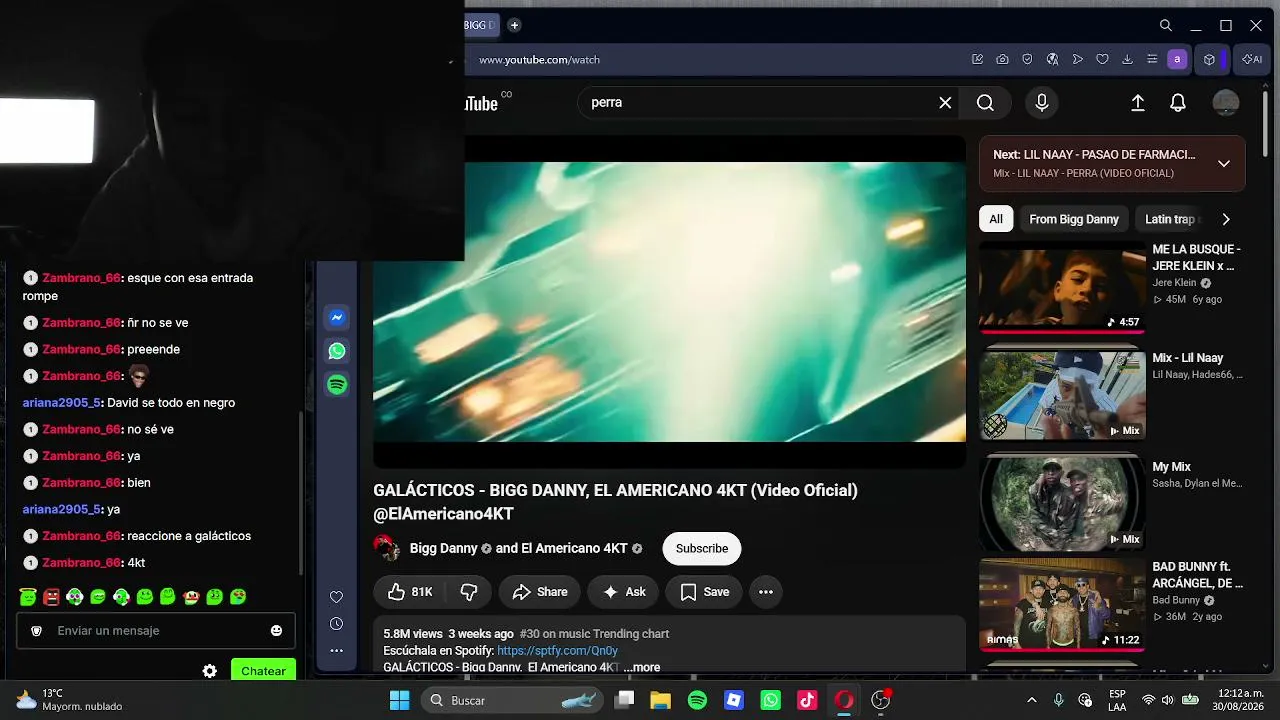Select the From Bigg Danny chip
This screenshot has height=720, width=1280.
(1074, 219)
